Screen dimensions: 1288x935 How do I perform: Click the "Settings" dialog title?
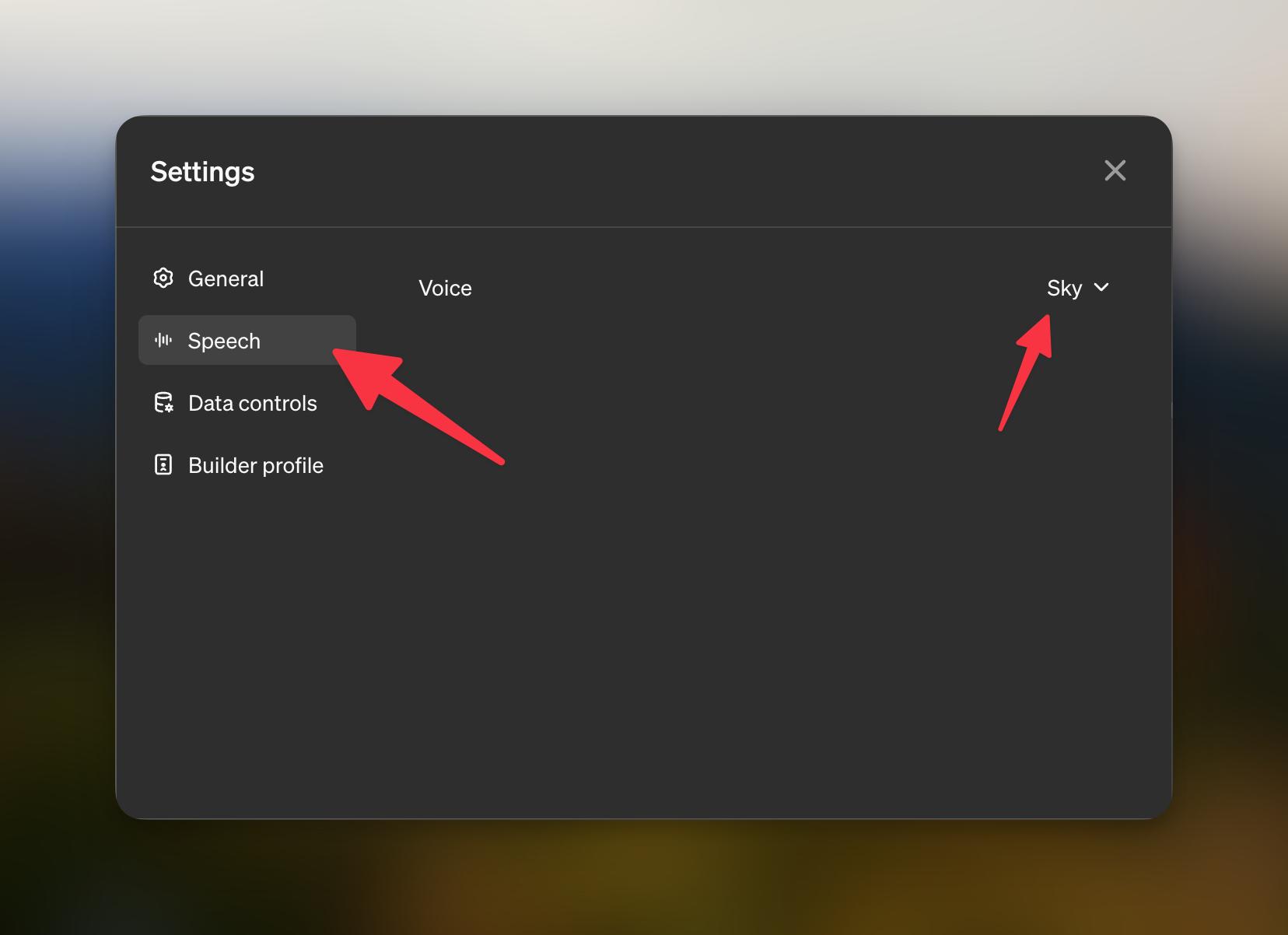[202, 172]
